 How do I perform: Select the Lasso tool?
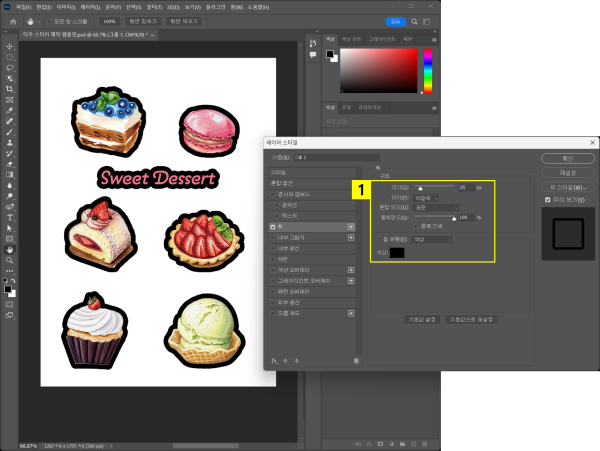pyautogui.click(x=10, y=68)
